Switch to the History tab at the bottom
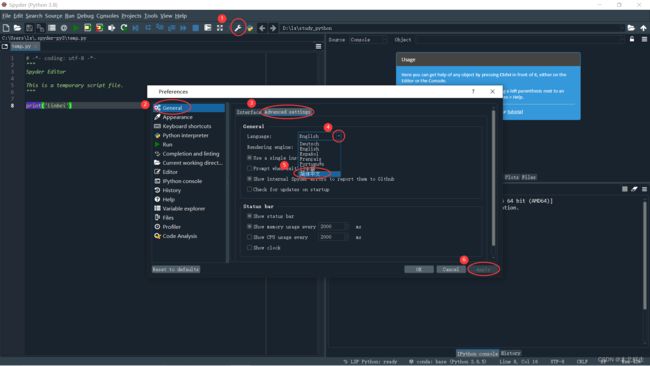 click(511, 353)
